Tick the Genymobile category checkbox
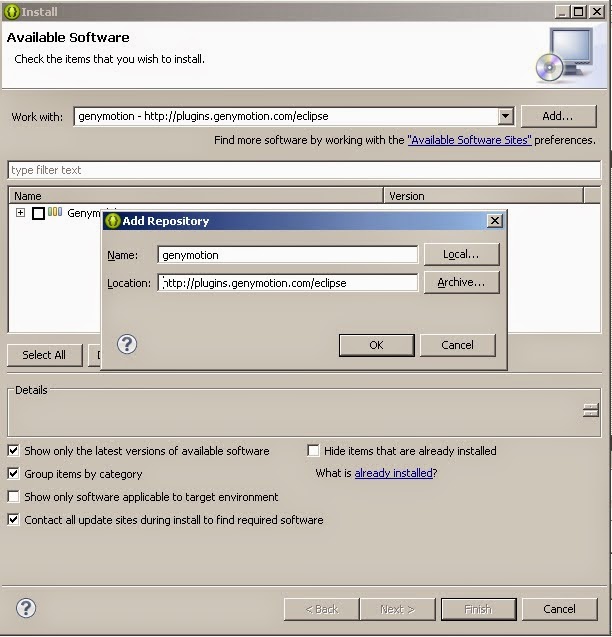 [38, 213]
